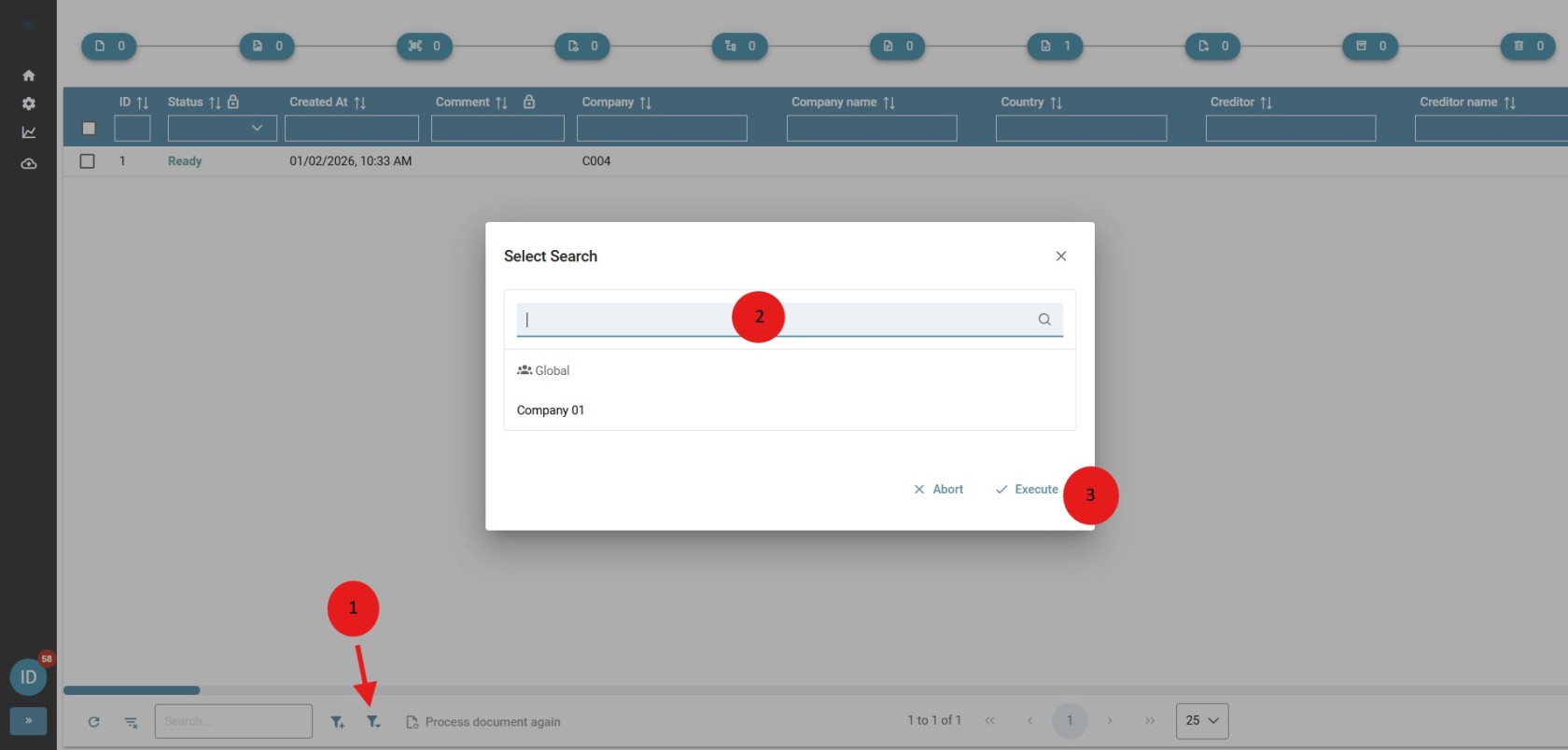Expand the sidebar with double-chevron button
1568x750 pixels.
pyautogui.click(x=28, y=720)
